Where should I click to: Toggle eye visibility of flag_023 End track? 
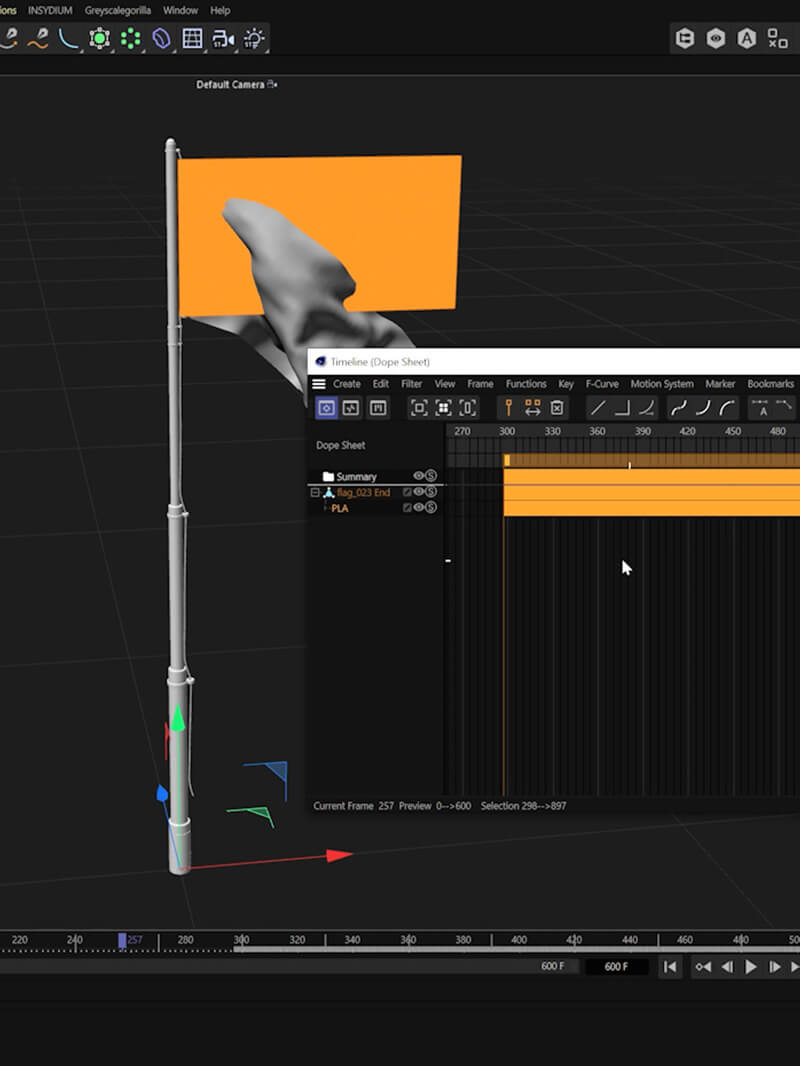[419, 492]
